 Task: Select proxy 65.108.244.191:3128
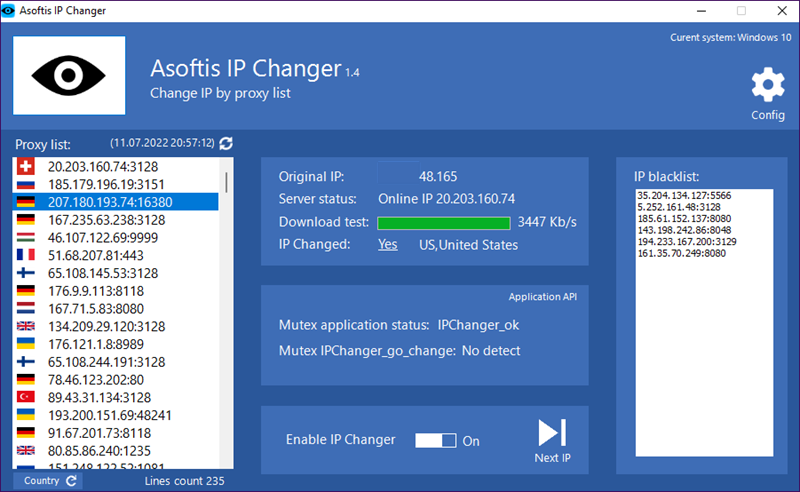pyautogui.click(x=115, y=362)
